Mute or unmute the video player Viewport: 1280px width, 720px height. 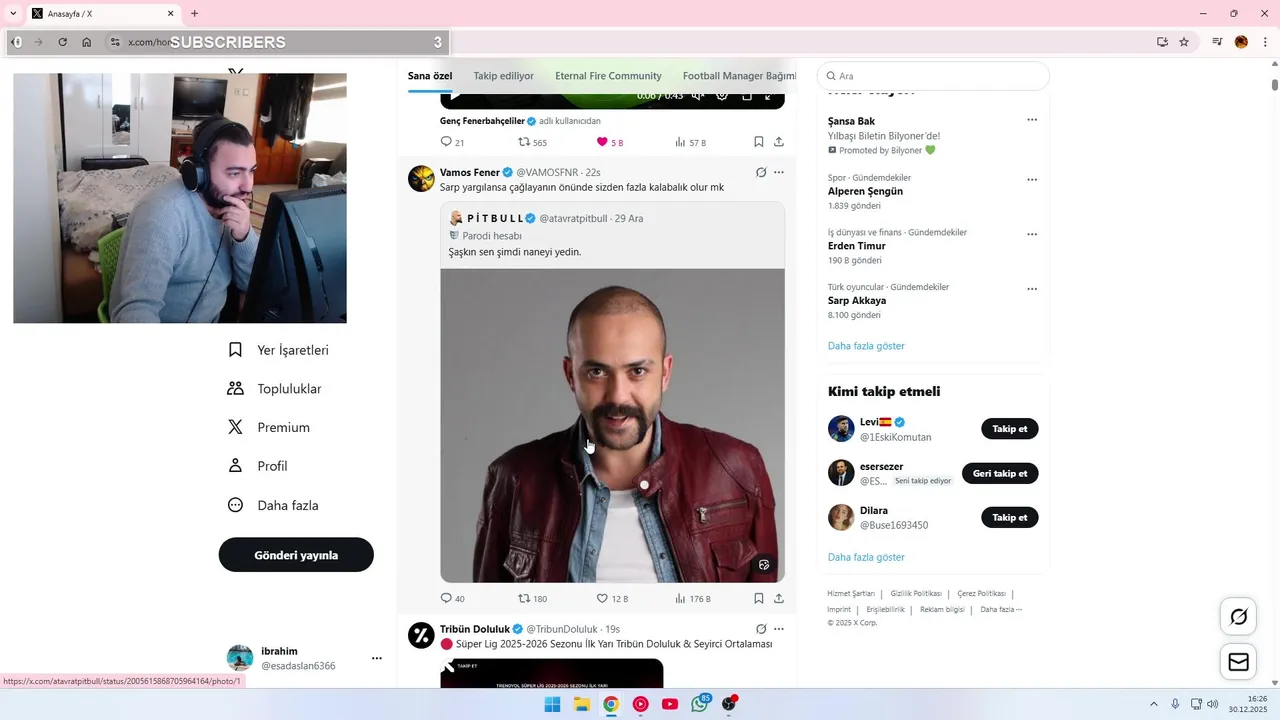coord(698,96)
